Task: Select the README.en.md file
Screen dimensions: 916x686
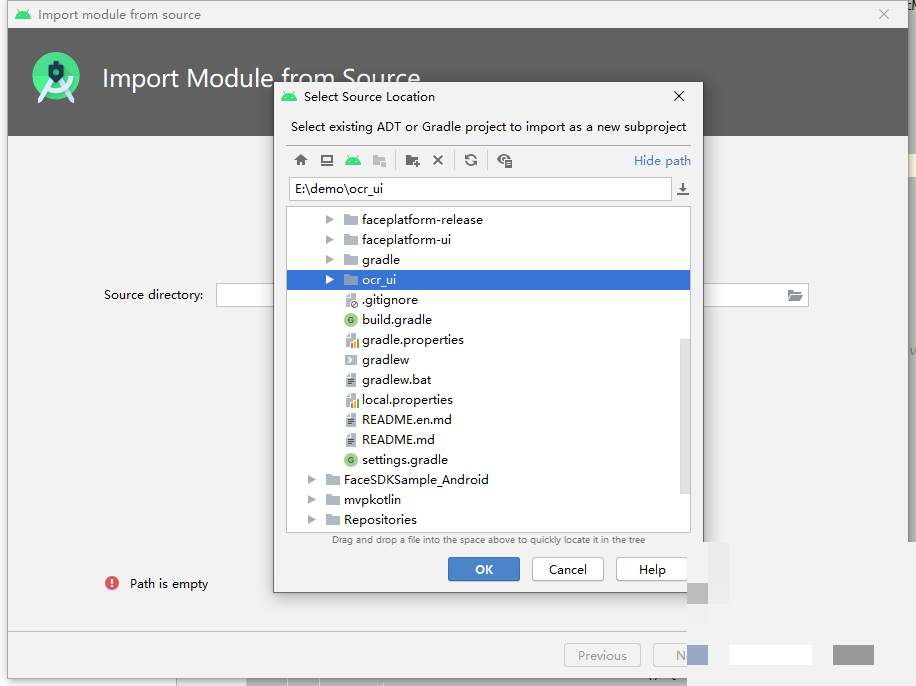Action: tap(488, 420)
